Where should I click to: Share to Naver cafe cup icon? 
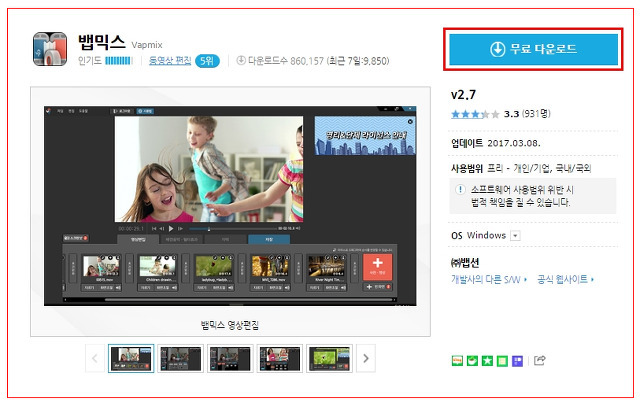point(472,361)
